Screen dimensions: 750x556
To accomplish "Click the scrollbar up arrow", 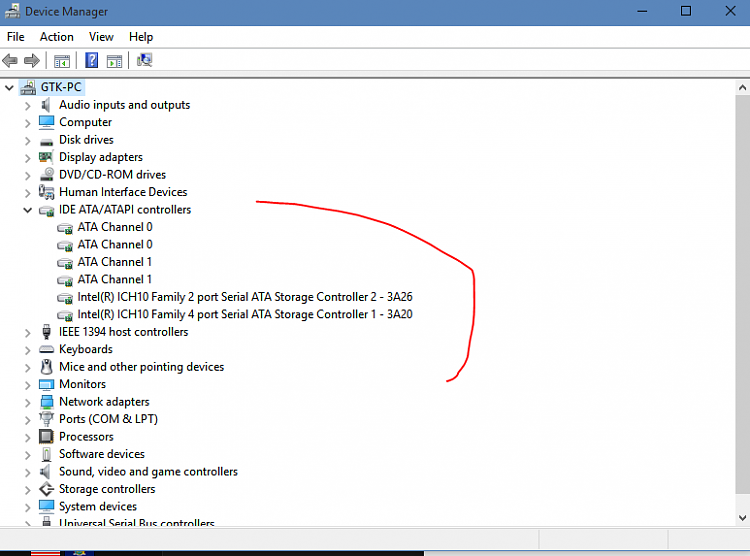I will 742,88.
